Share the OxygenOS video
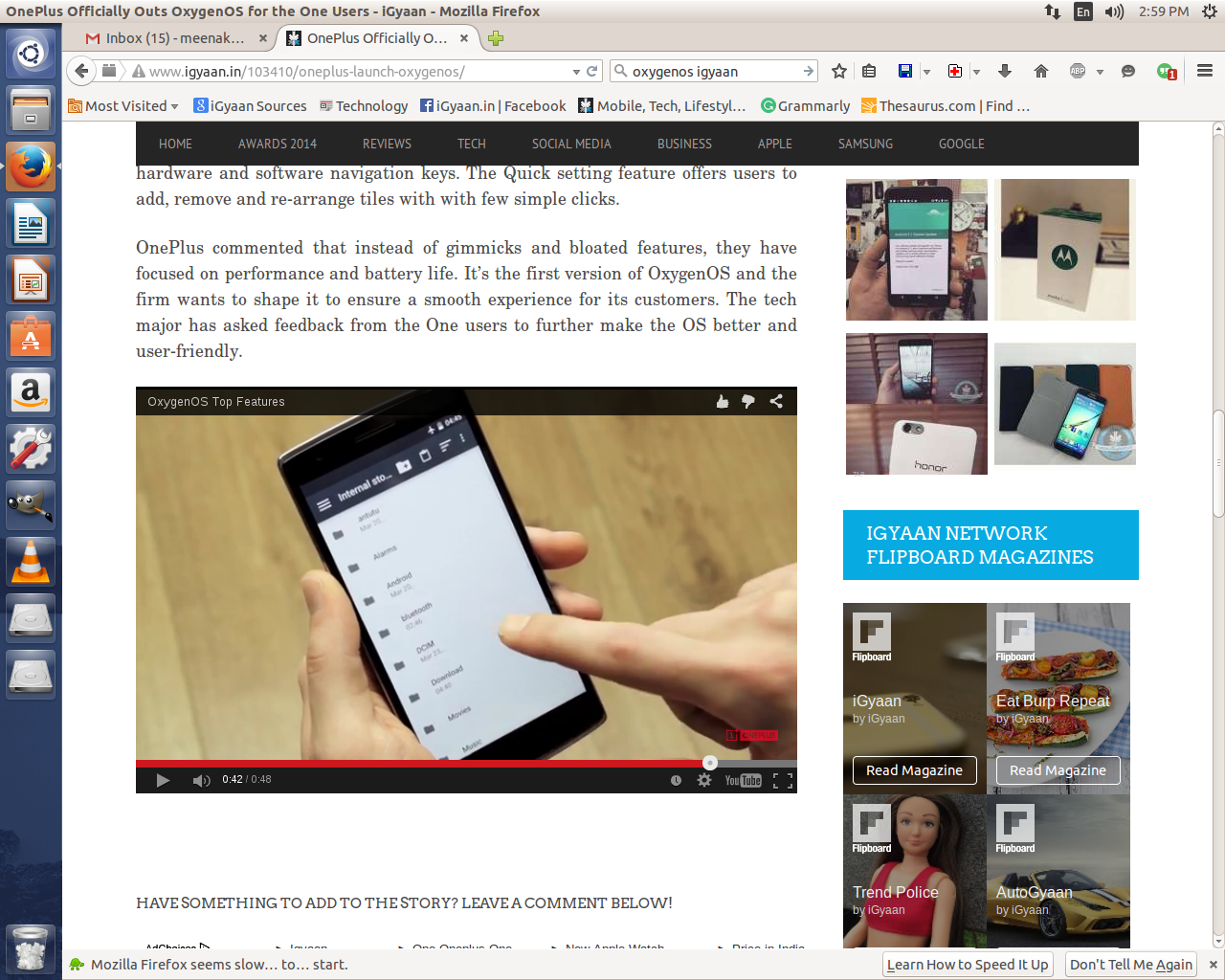 776,401
